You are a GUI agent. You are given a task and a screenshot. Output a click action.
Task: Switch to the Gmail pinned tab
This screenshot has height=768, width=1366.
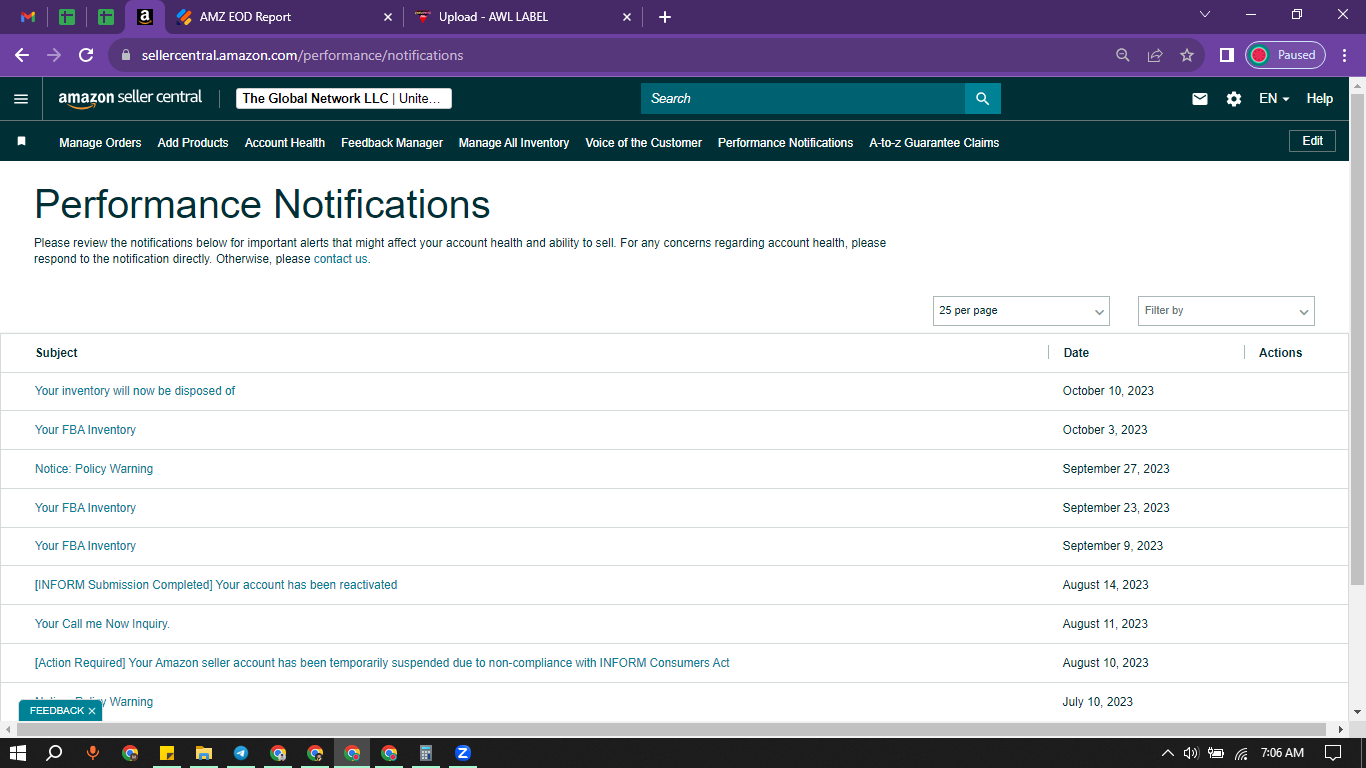[x=28, y=17]
